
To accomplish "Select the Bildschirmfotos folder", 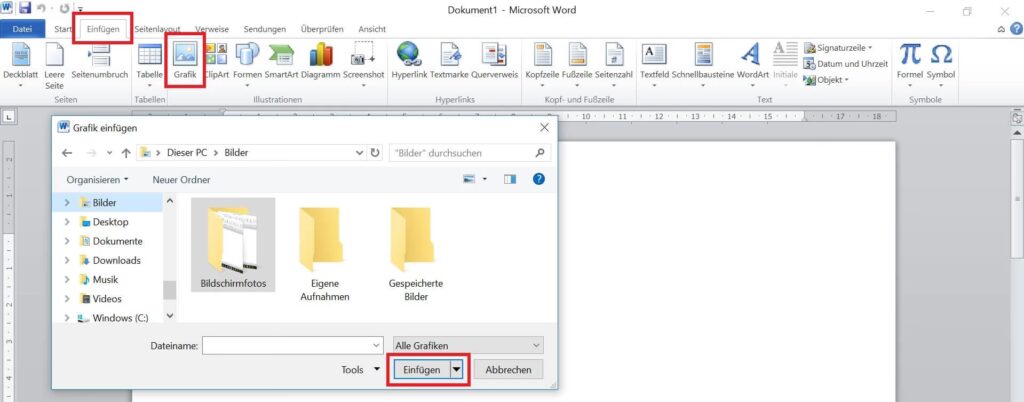I will [232, 245].
